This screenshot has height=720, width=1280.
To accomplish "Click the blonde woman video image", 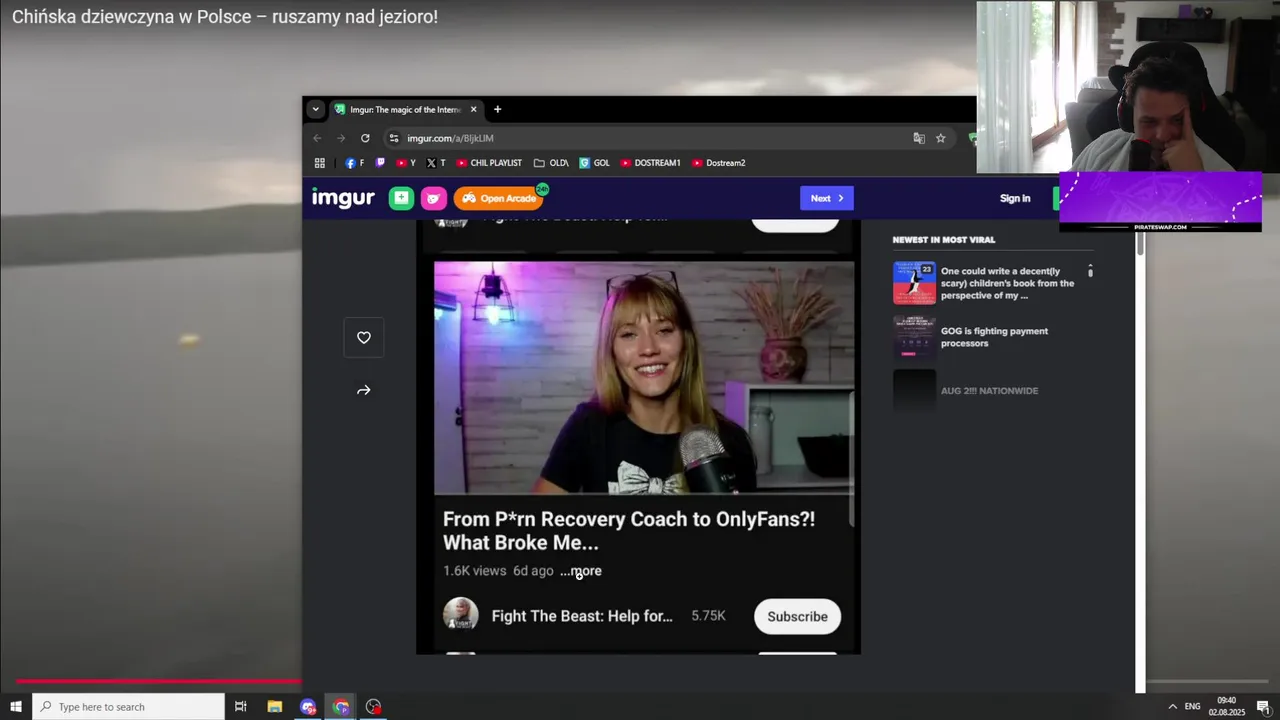I will click(644, 378).
